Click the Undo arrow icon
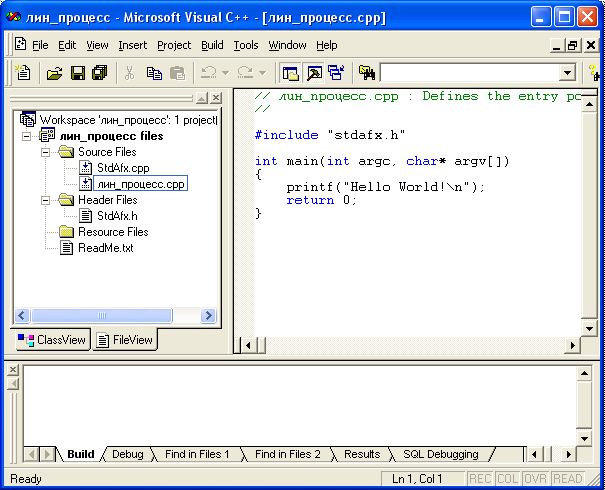The height and width of the screenshot is (490, 605). click(x=209, y=73)
